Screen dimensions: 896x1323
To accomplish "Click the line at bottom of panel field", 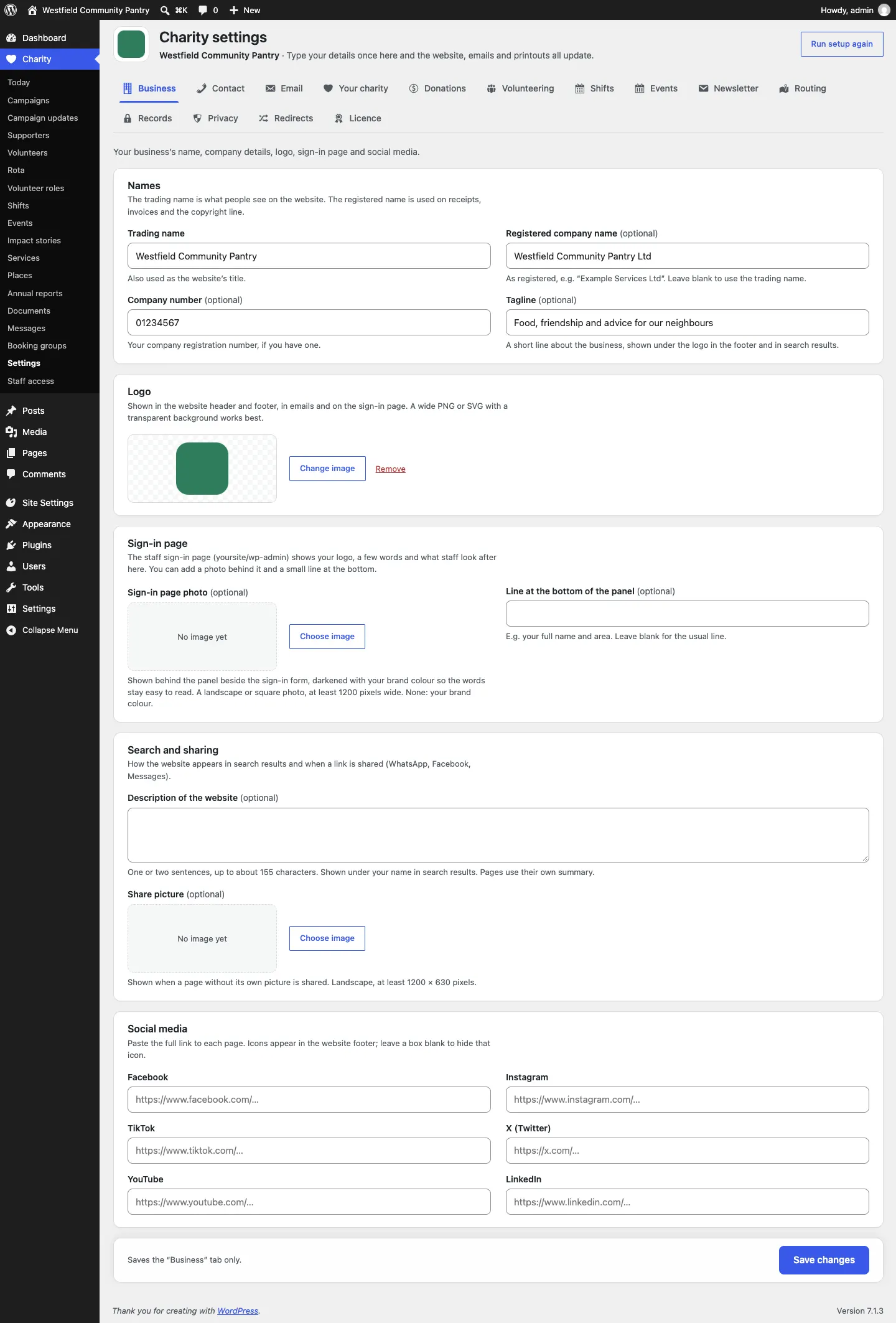I will (688, 614).
